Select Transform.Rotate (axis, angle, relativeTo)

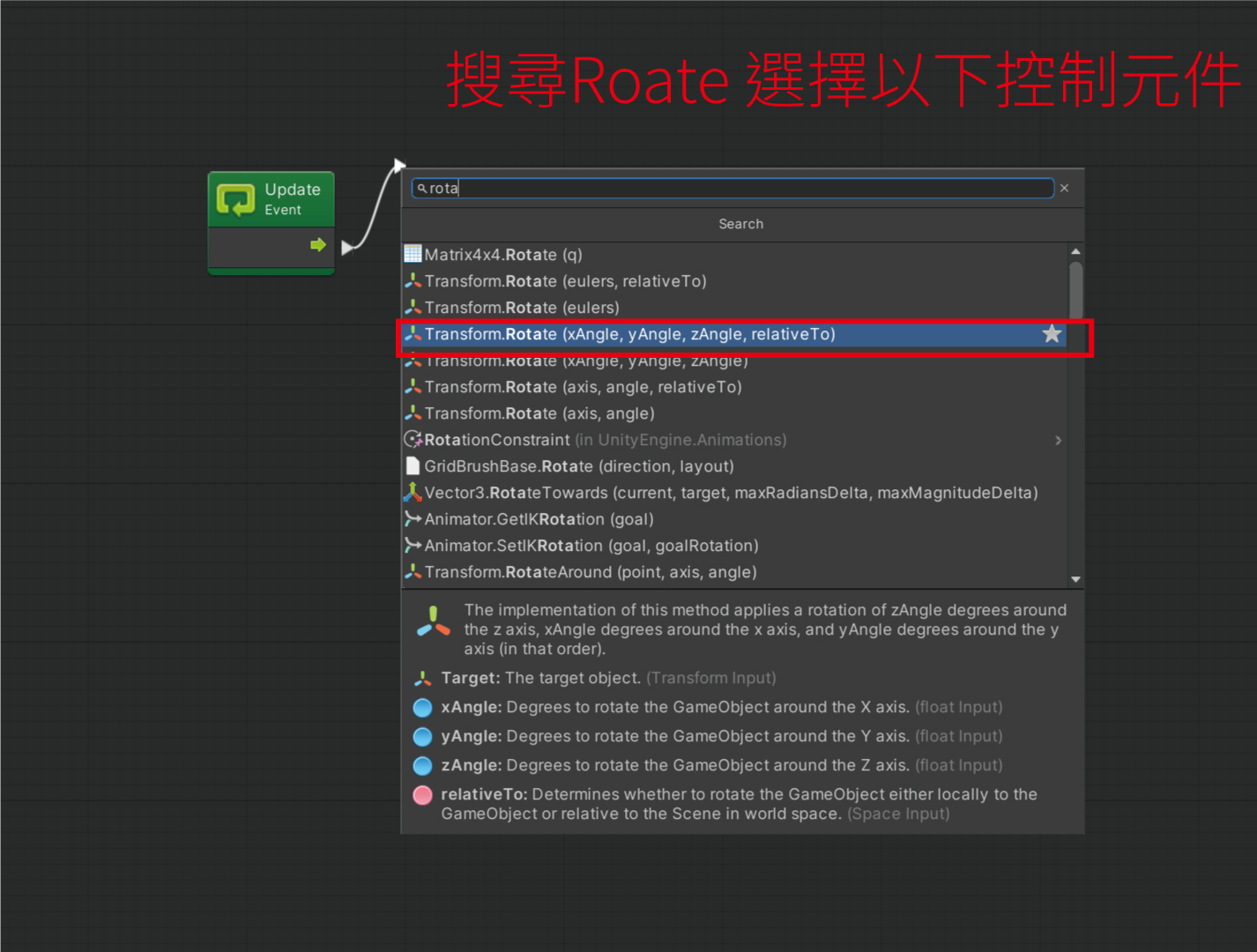coord(583,387)
